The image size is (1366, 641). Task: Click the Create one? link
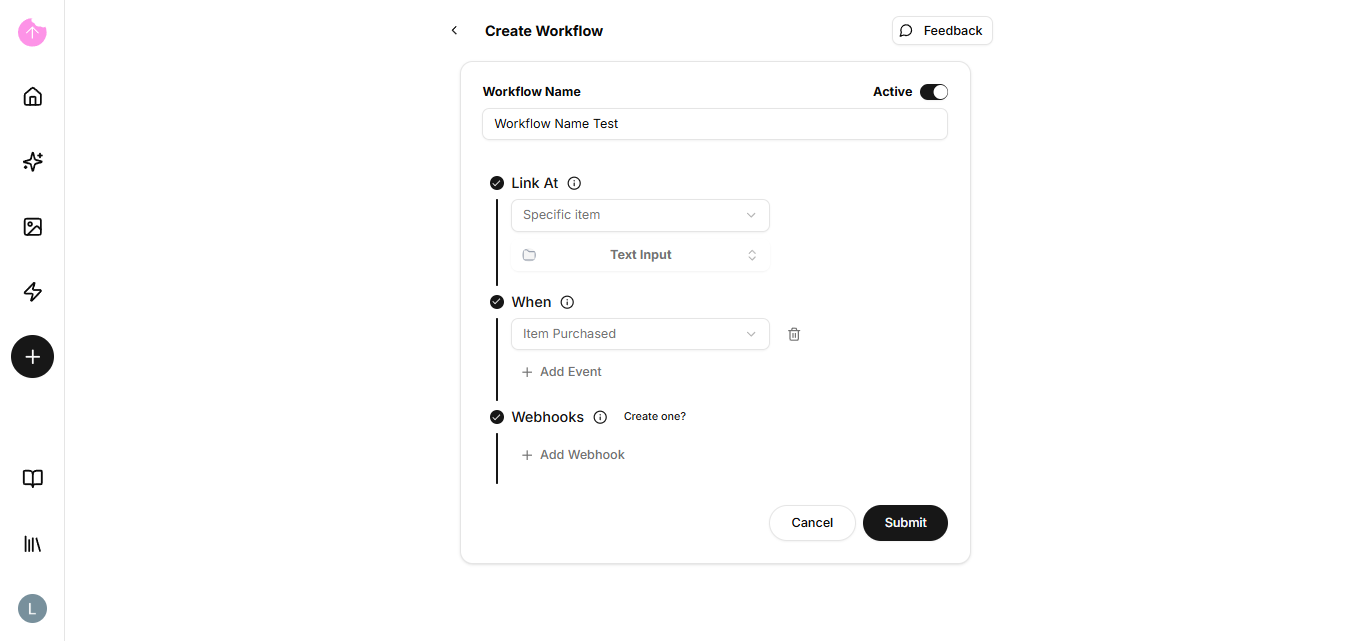click(x=655, y=416)
